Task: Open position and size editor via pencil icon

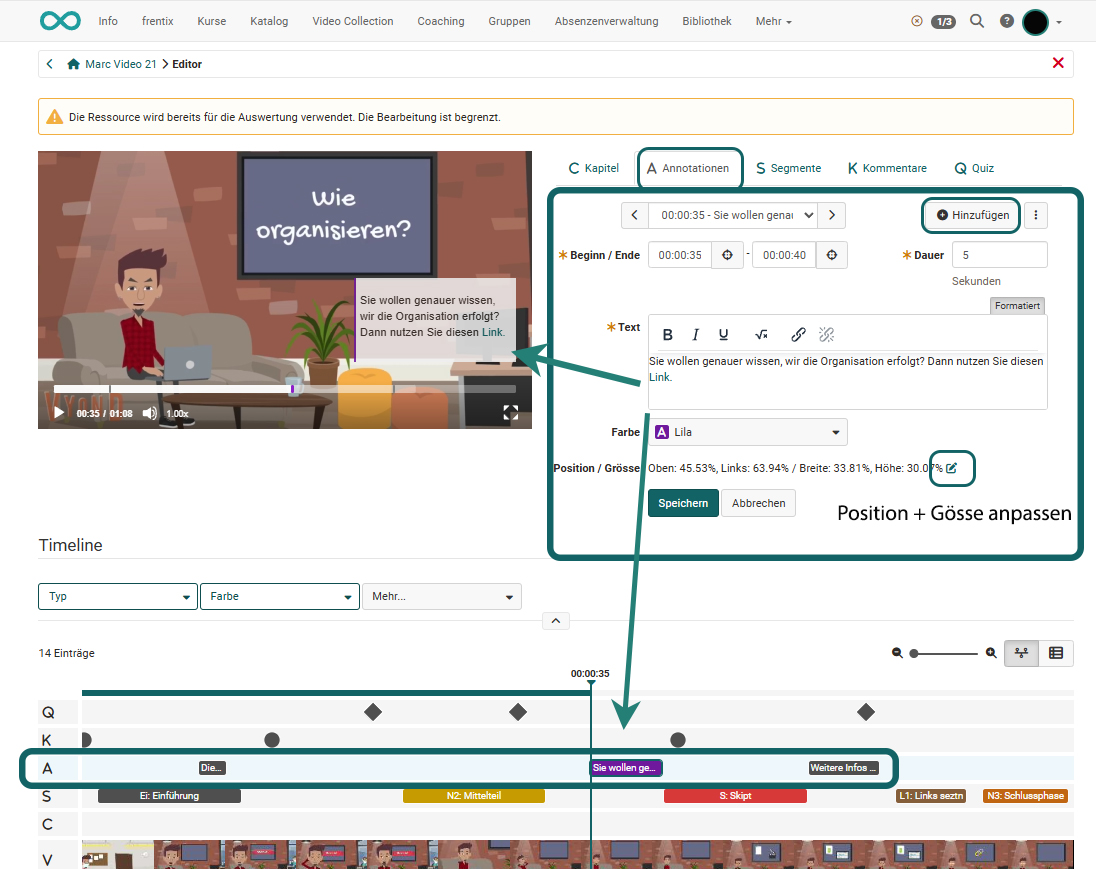Action: click(952, 468)
